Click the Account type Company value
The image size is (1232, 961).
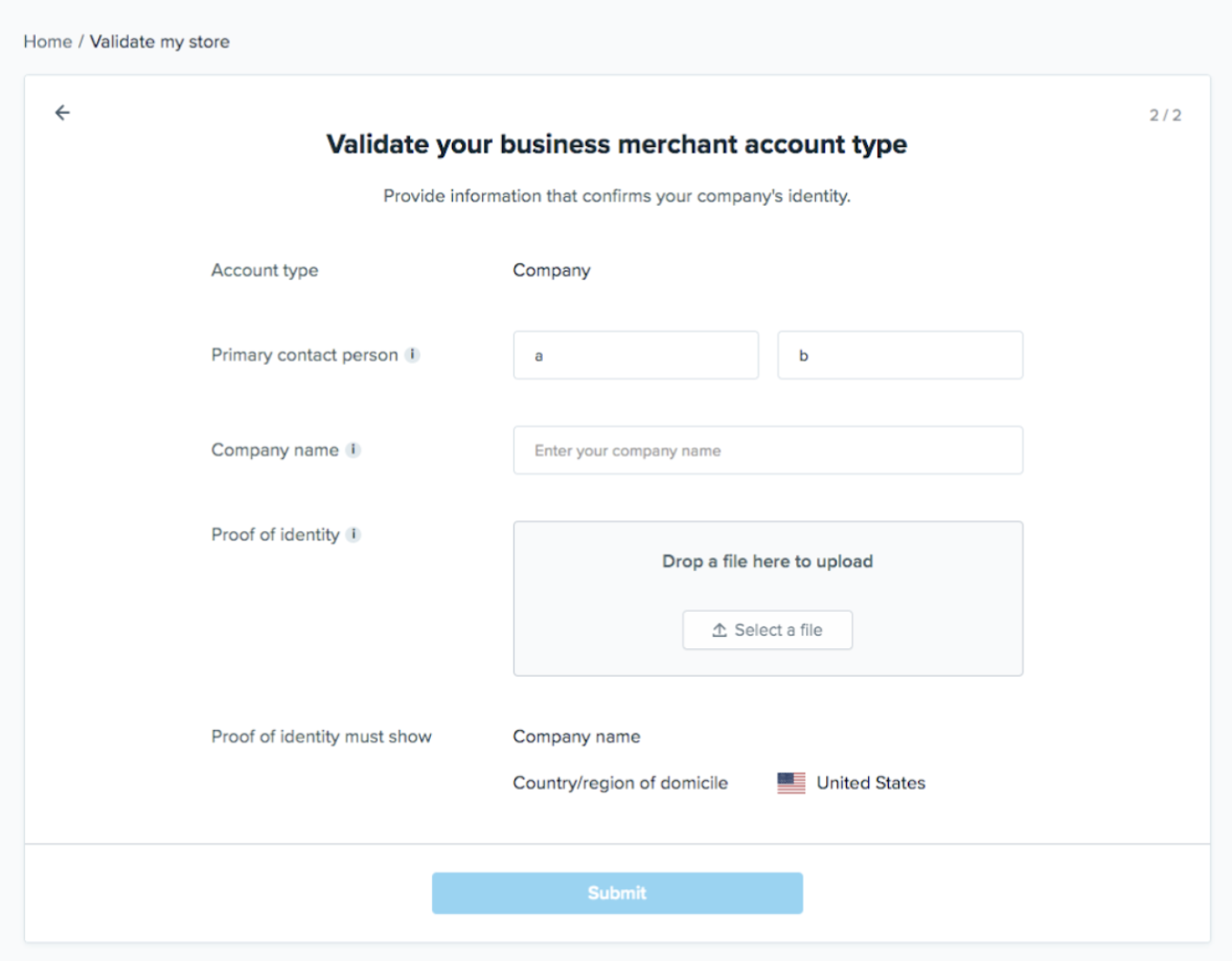pyautogui.click(x=551, y=270)
